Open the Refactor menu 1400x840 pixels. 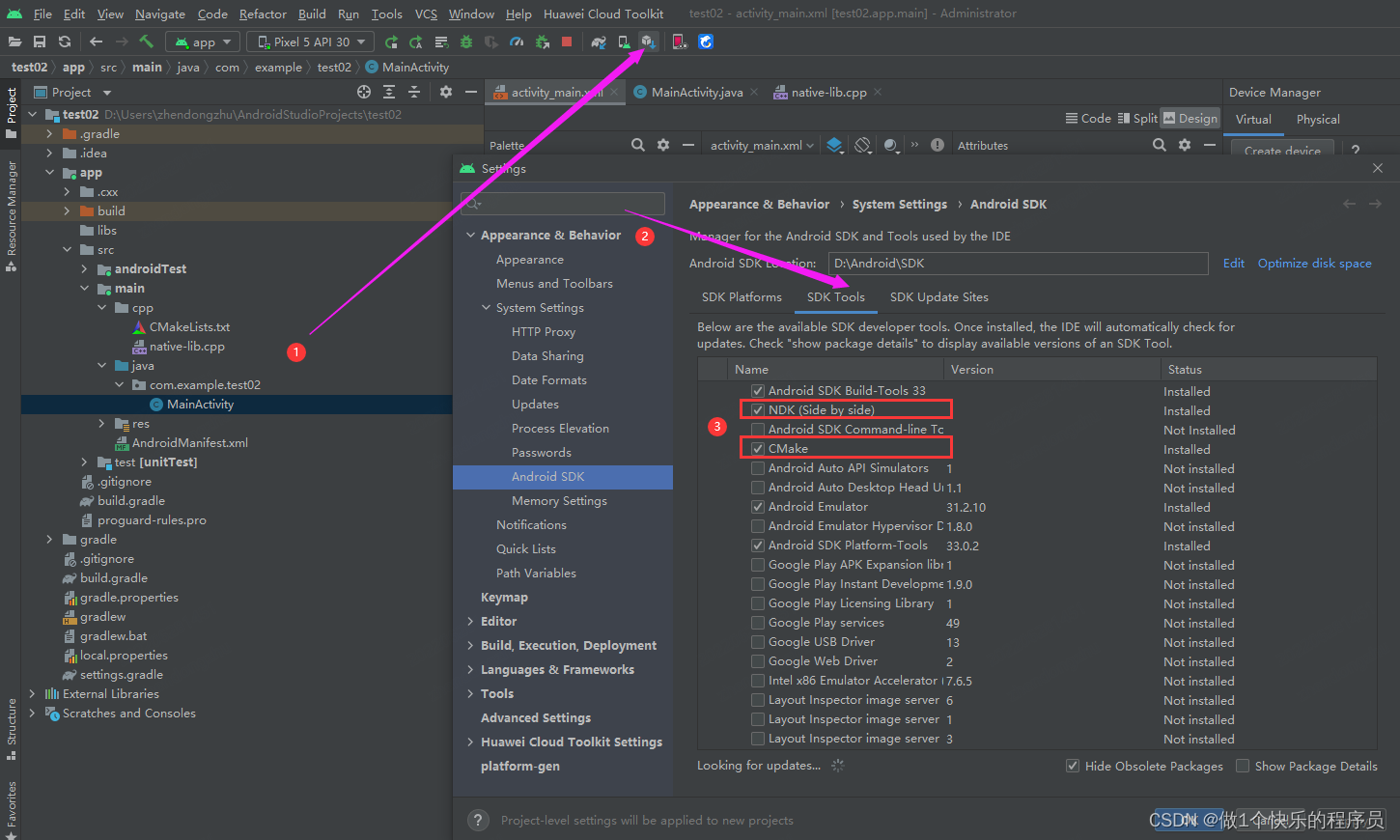click(x=263, y=14)
